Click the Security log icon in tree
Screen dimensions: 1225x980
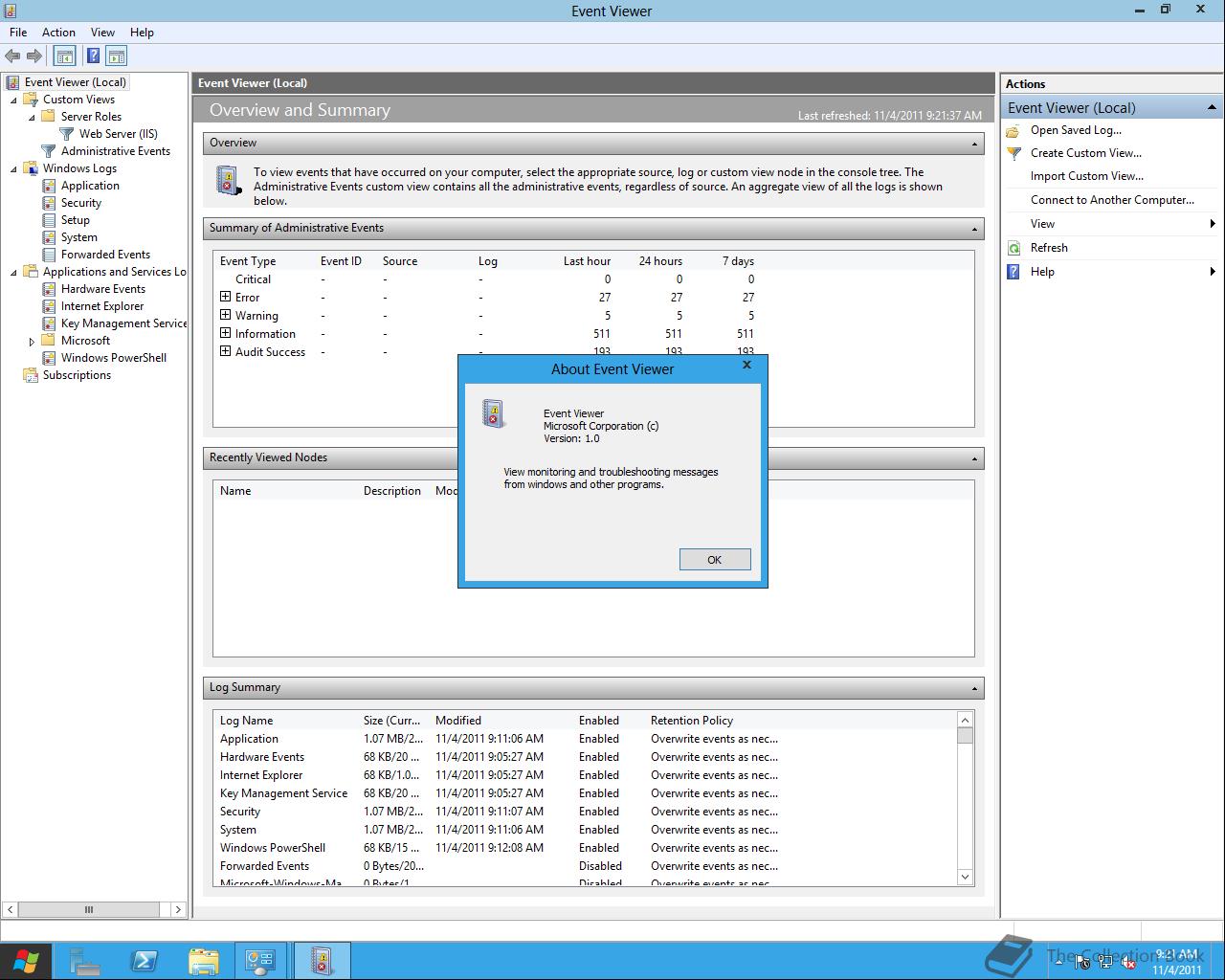49,203
